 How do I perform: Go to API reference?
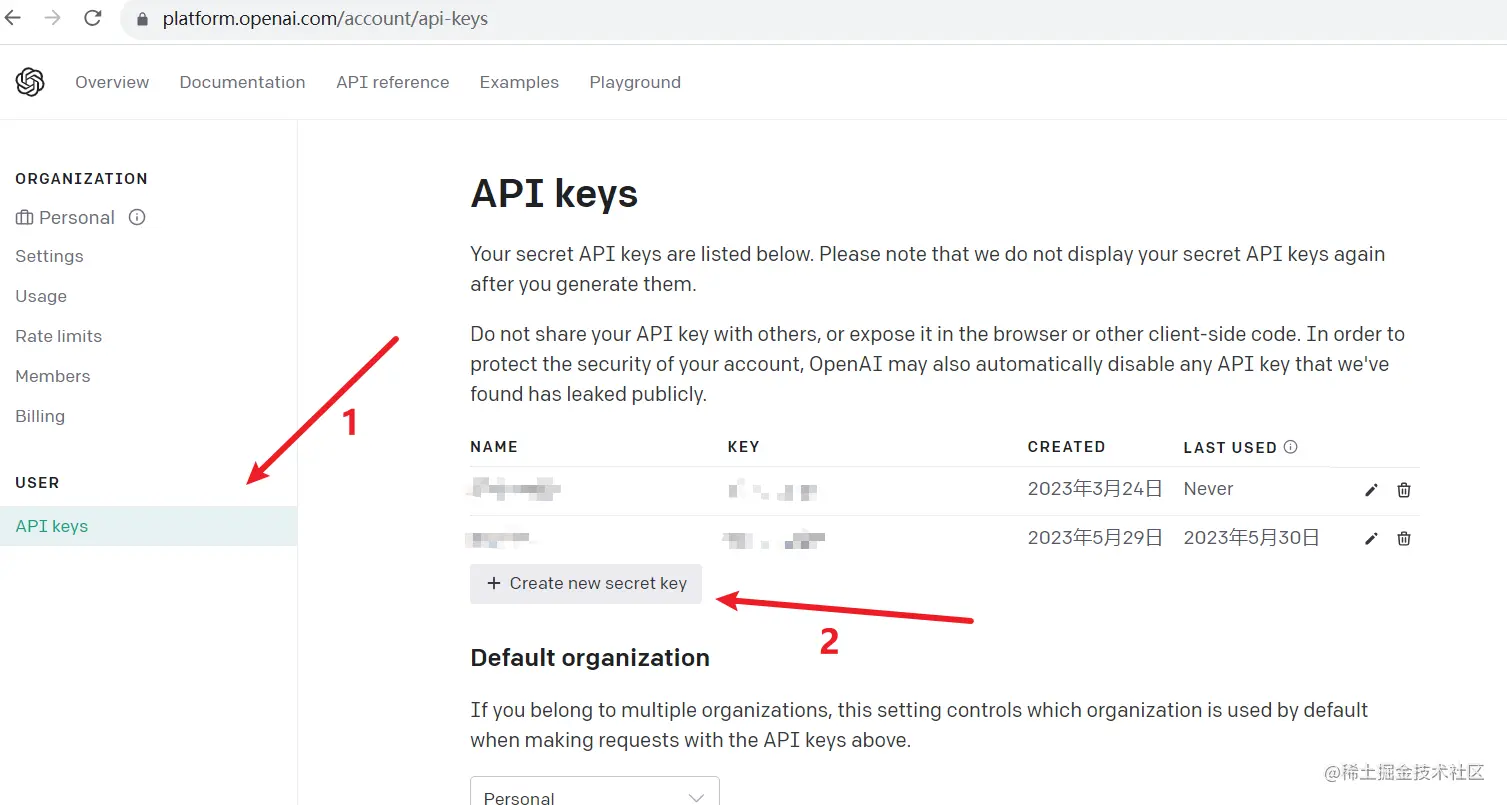393,82
